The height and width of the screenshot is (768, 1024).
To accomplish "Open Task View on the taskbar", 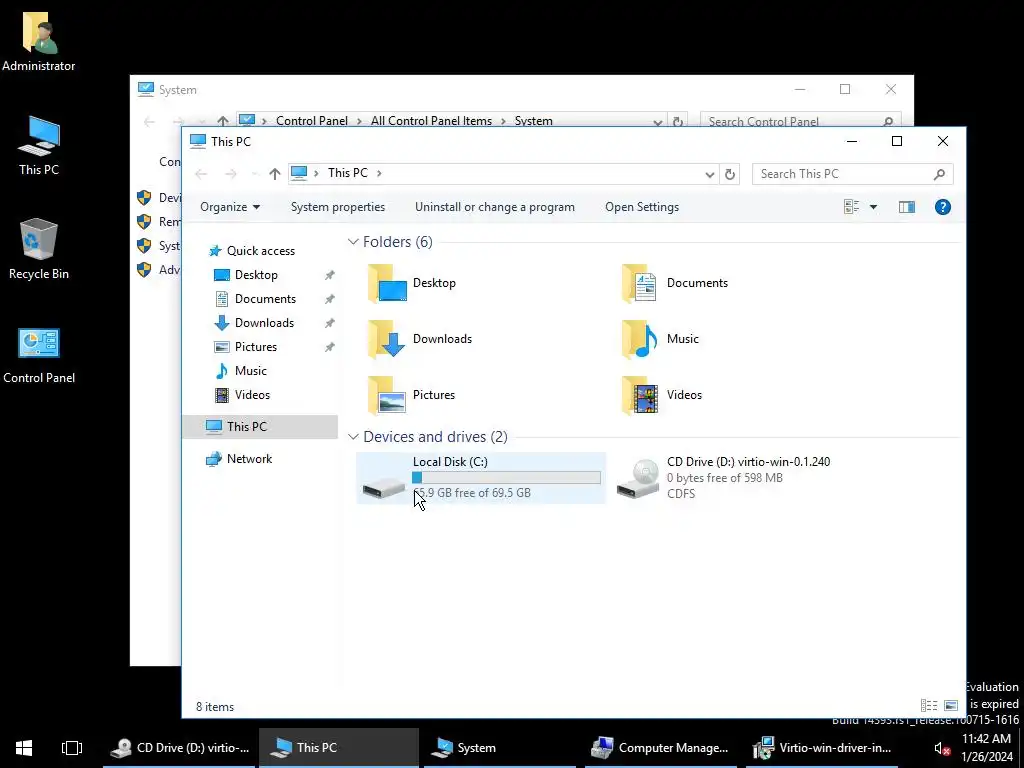I will click(72, 748).
